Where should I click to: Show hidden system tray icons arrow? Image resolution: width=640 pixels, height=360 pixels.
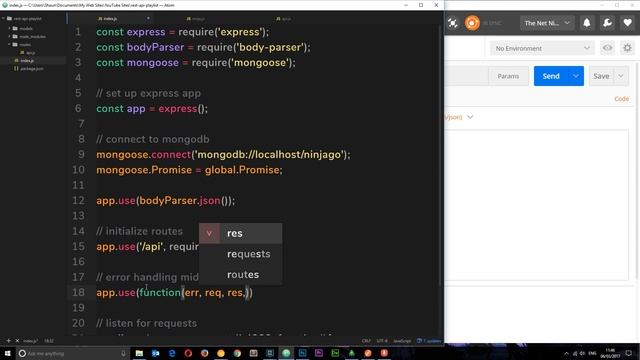(x=566, y=353)
